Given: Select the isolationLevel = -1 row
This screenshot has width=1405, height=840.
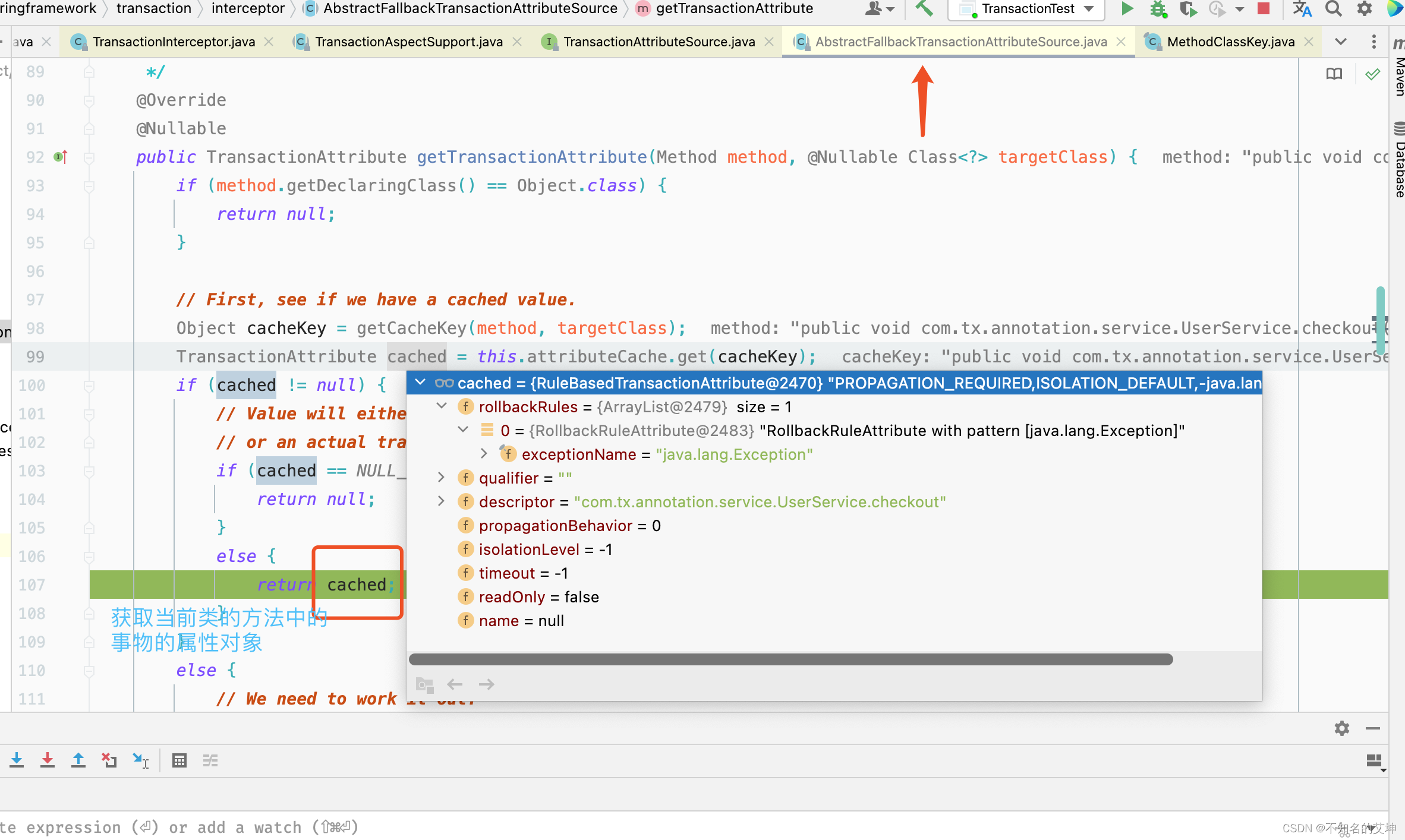Looking at the screenshot, I should (x=834, y=549).
